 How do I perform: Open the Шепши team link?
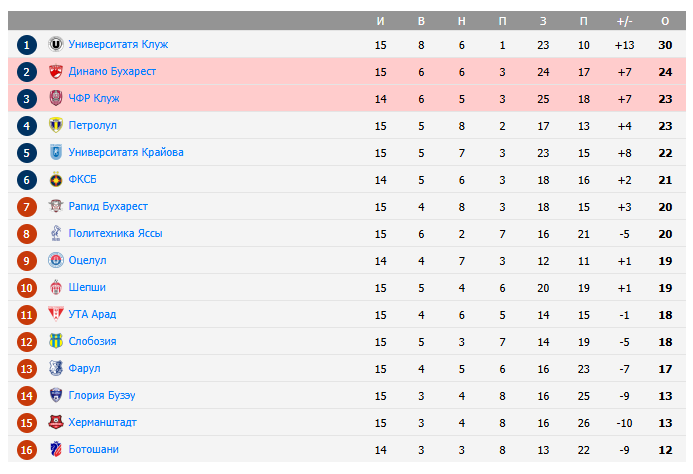[x=87, y=288]
